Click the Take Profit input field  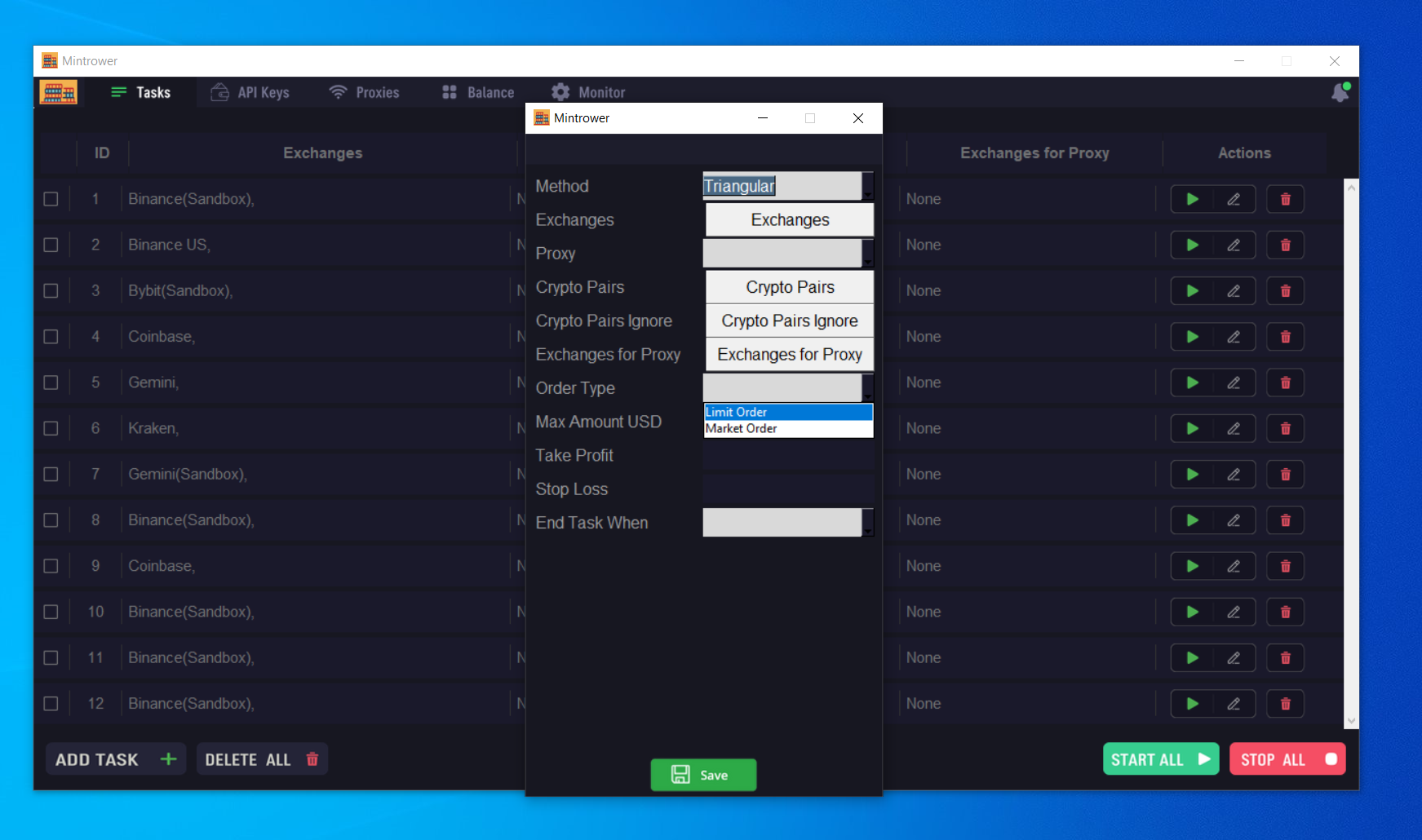point(787,456)
